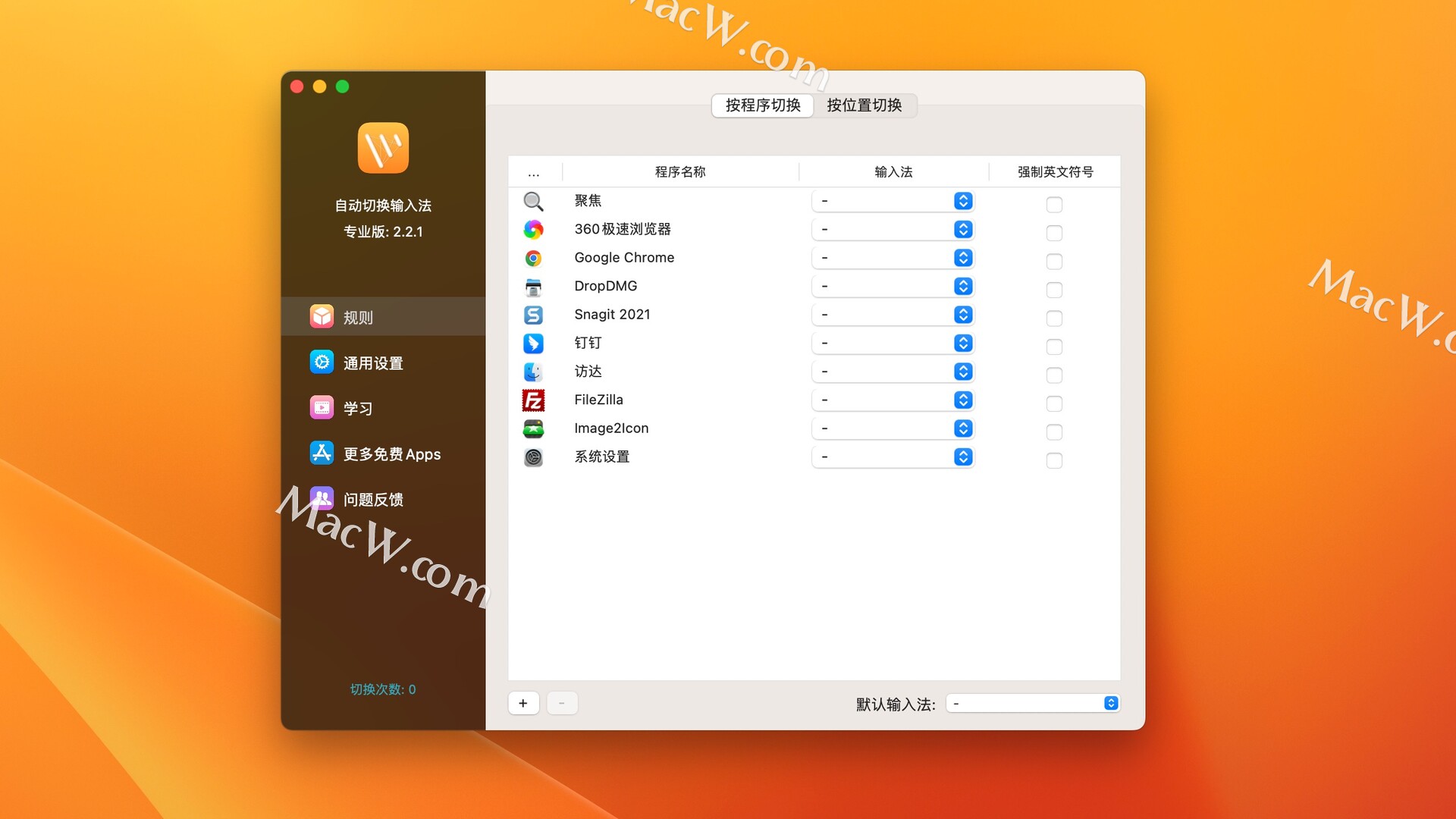The image size is (1456, 819).
Task: Click the 钉钉 app icon
Action: 533,344
